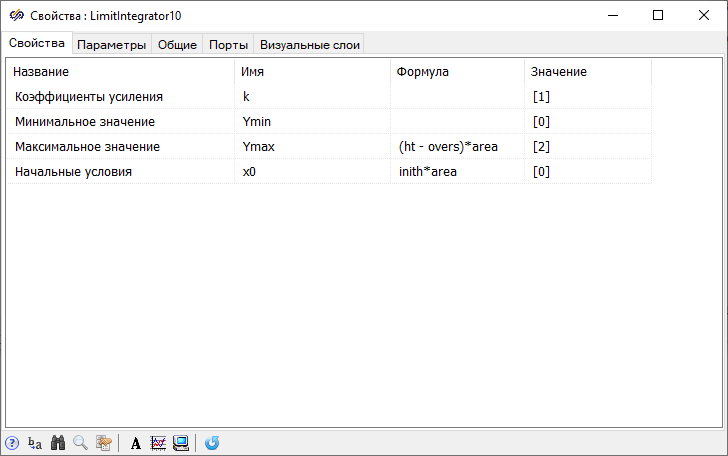Viewport: 728px width, 456px height.
Task: Open the Общие tab
Action: tap(177, 45)
